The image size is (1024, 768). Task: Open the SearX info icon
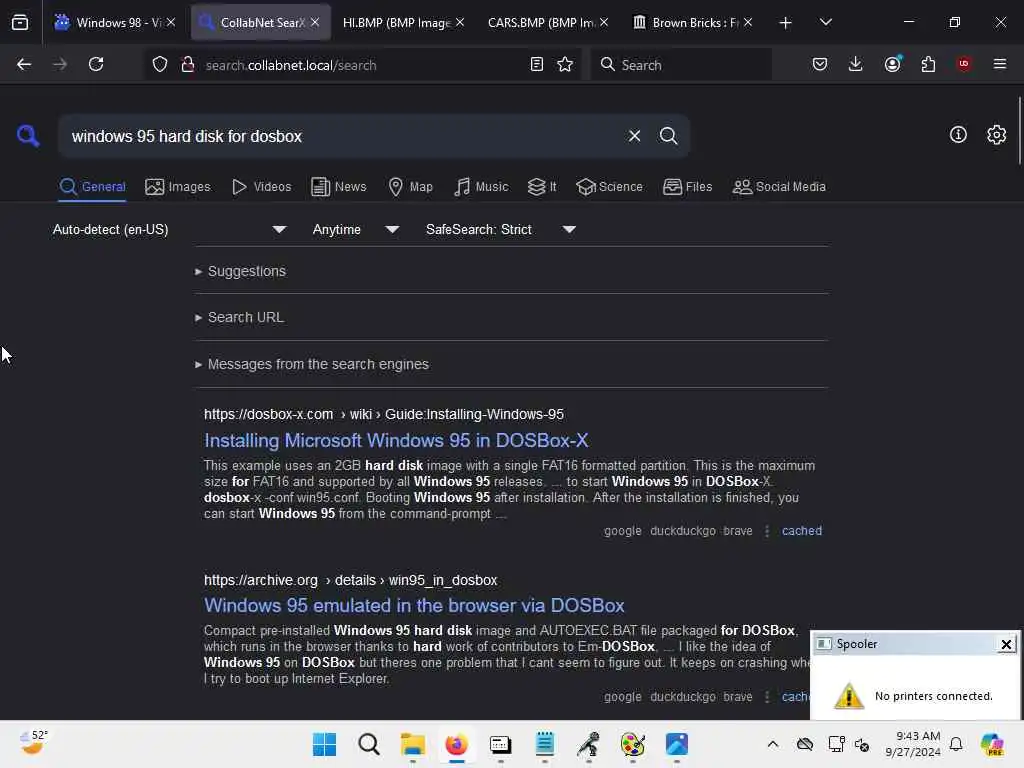click(958, 135)
